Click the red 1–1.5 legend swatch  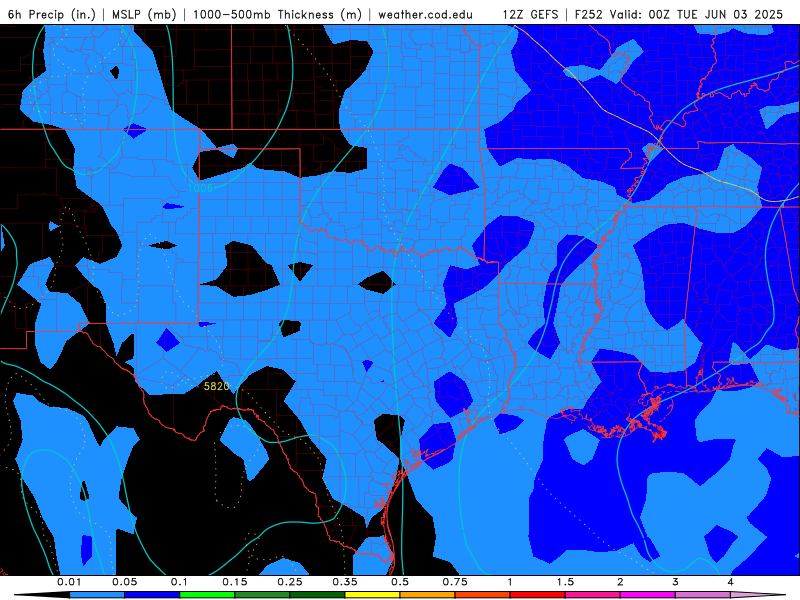538,595
